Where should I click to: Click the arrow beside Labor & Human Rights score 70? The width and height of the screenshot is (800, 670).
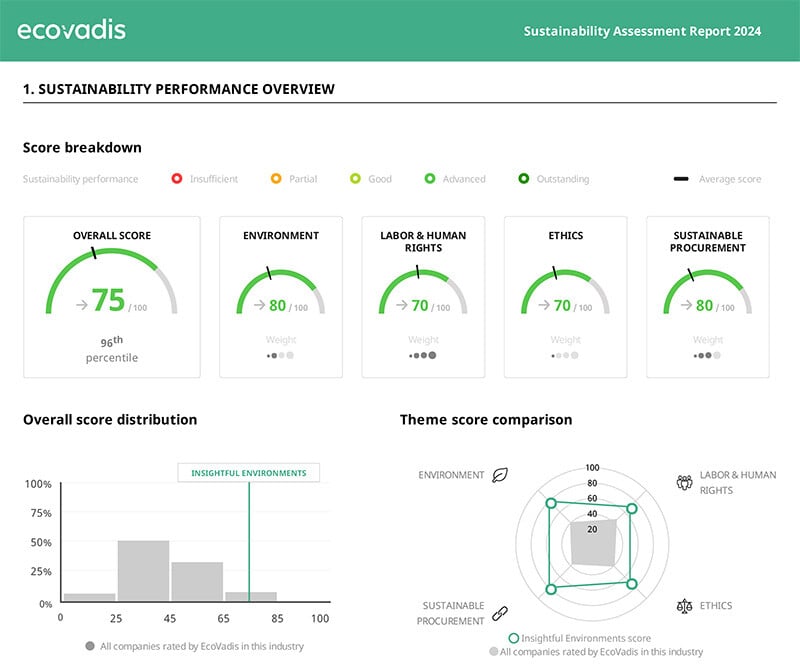tap(402, 305)
